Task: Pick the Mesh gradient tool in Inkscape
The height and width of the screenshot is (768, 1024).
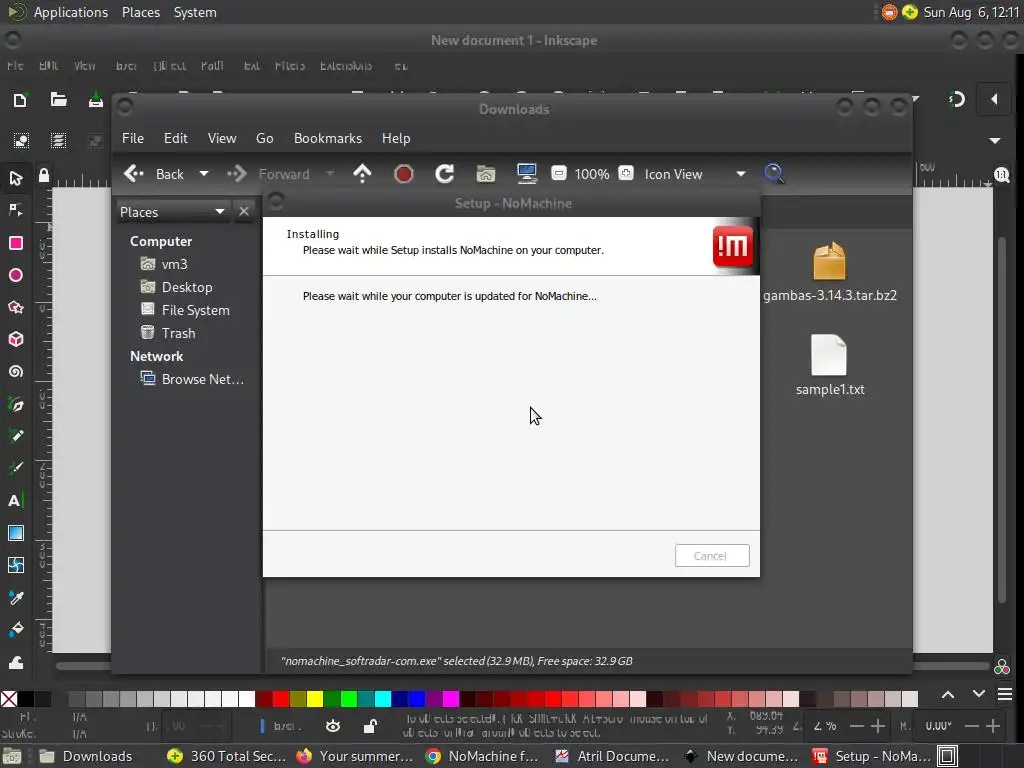Action: click(16, 565)
